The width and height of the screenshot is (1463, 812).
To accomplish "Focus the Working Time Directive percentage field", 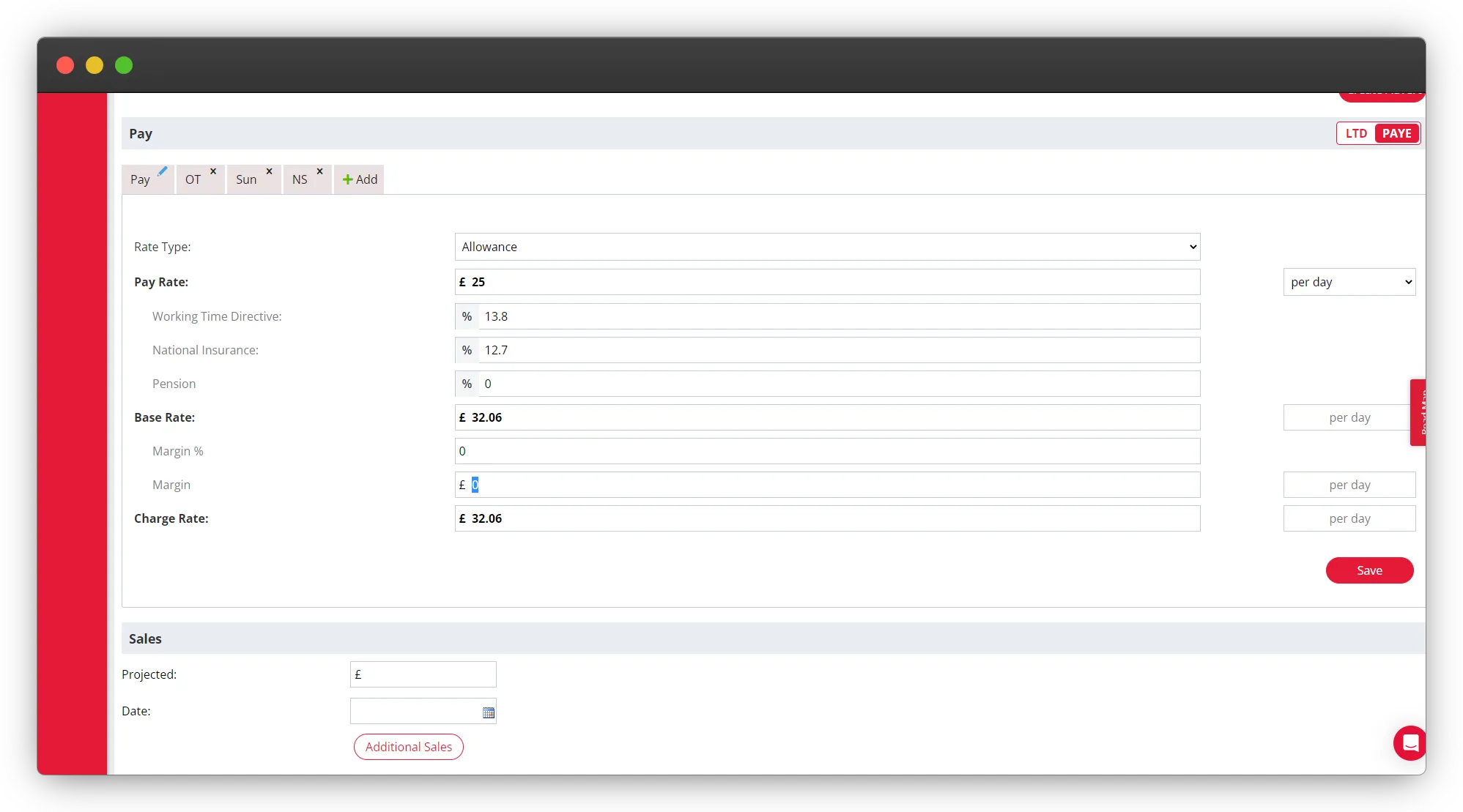I will [838, 316].
